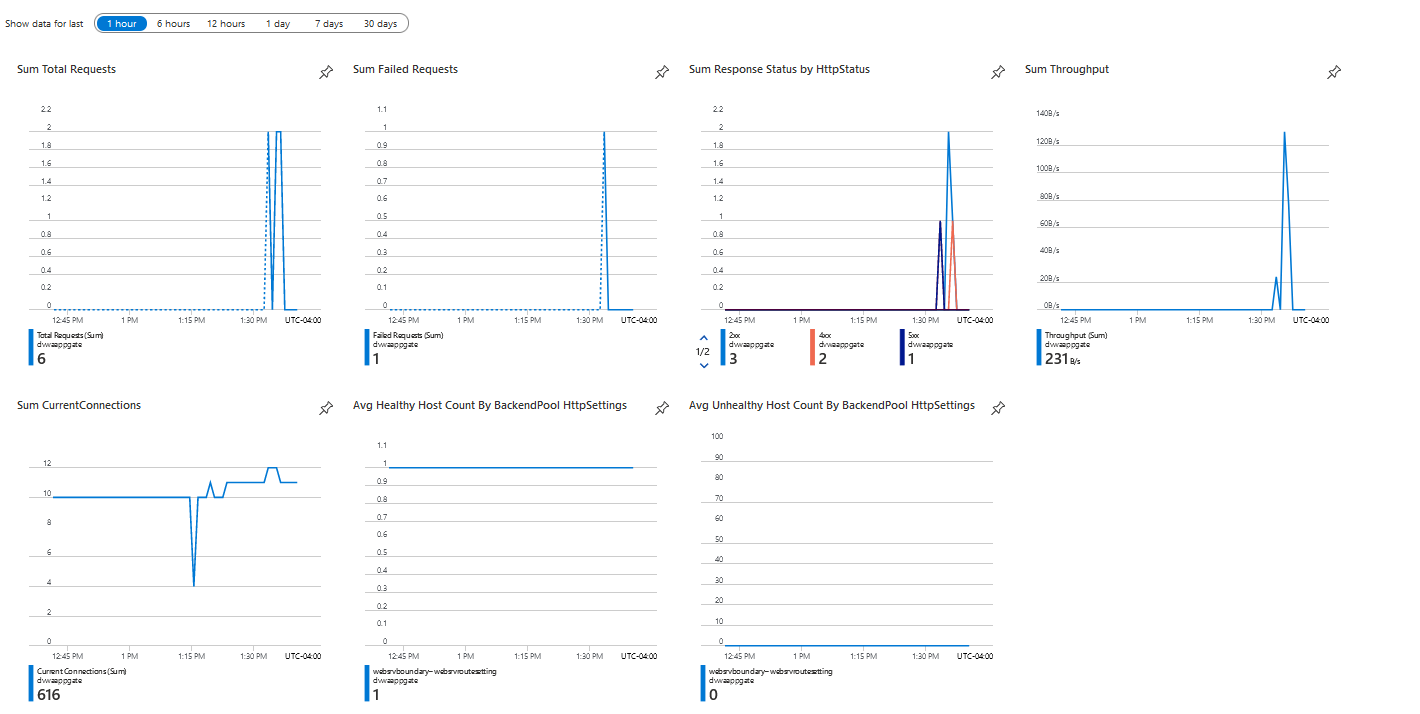Open the Sum Throughput chart title
Viewport: 1420px width, 714px height.
click(1066, 69)
